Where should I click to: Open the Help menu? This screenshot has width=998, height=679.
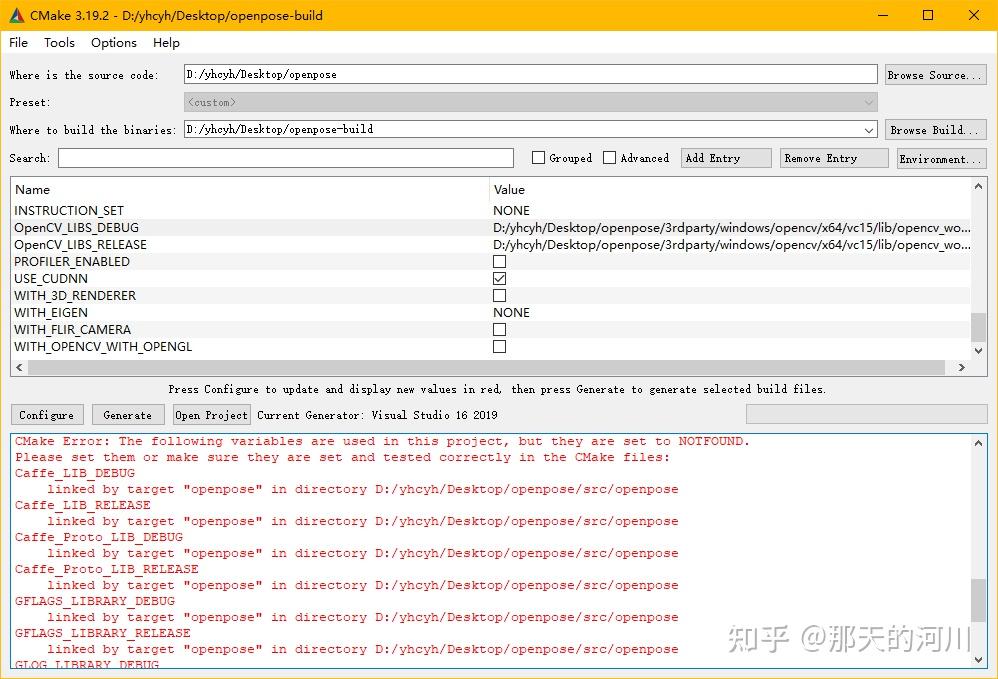tap(166, 43)
